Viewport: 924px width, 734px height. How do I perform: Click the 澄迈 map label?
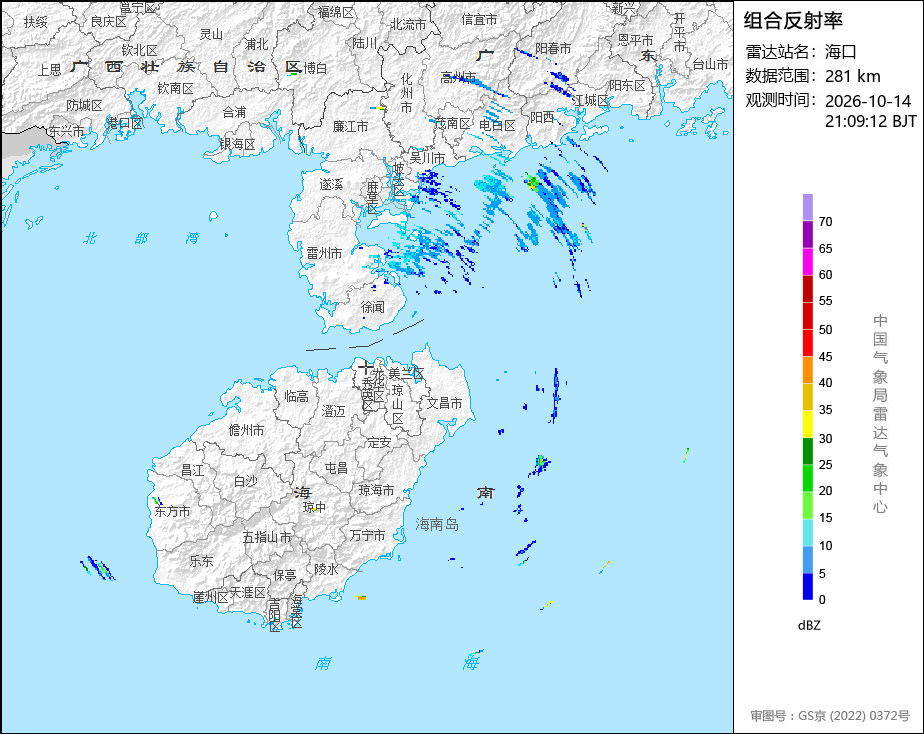(334, 411)
